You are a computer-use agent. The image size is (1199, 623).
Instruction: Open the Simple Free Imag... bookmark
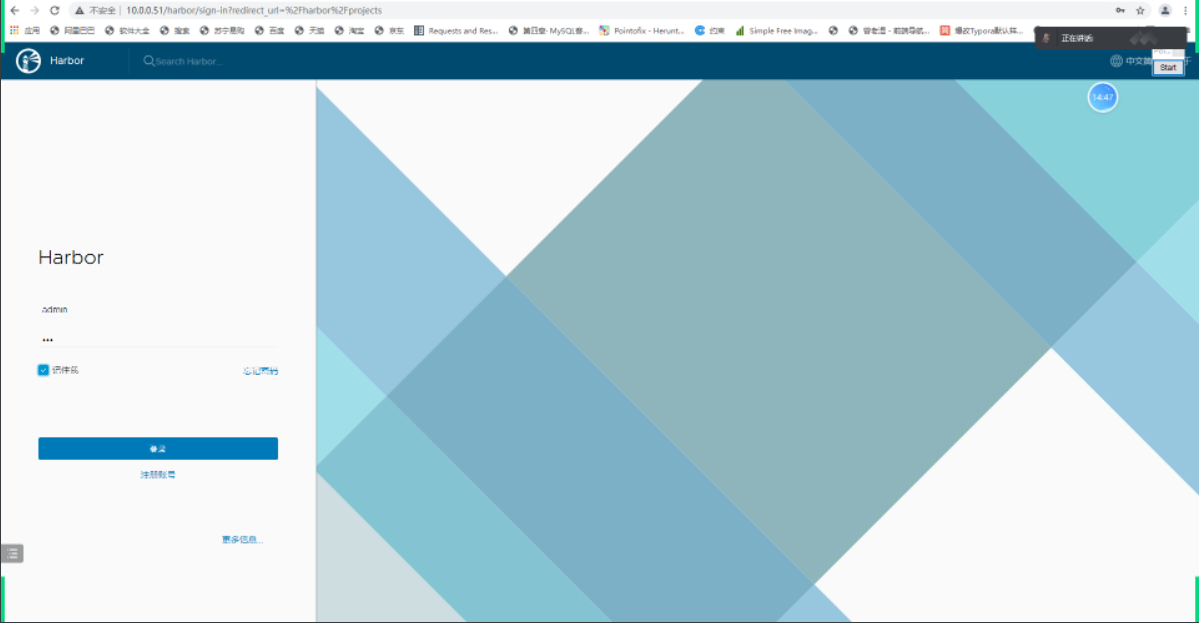(x=776, y=31)
